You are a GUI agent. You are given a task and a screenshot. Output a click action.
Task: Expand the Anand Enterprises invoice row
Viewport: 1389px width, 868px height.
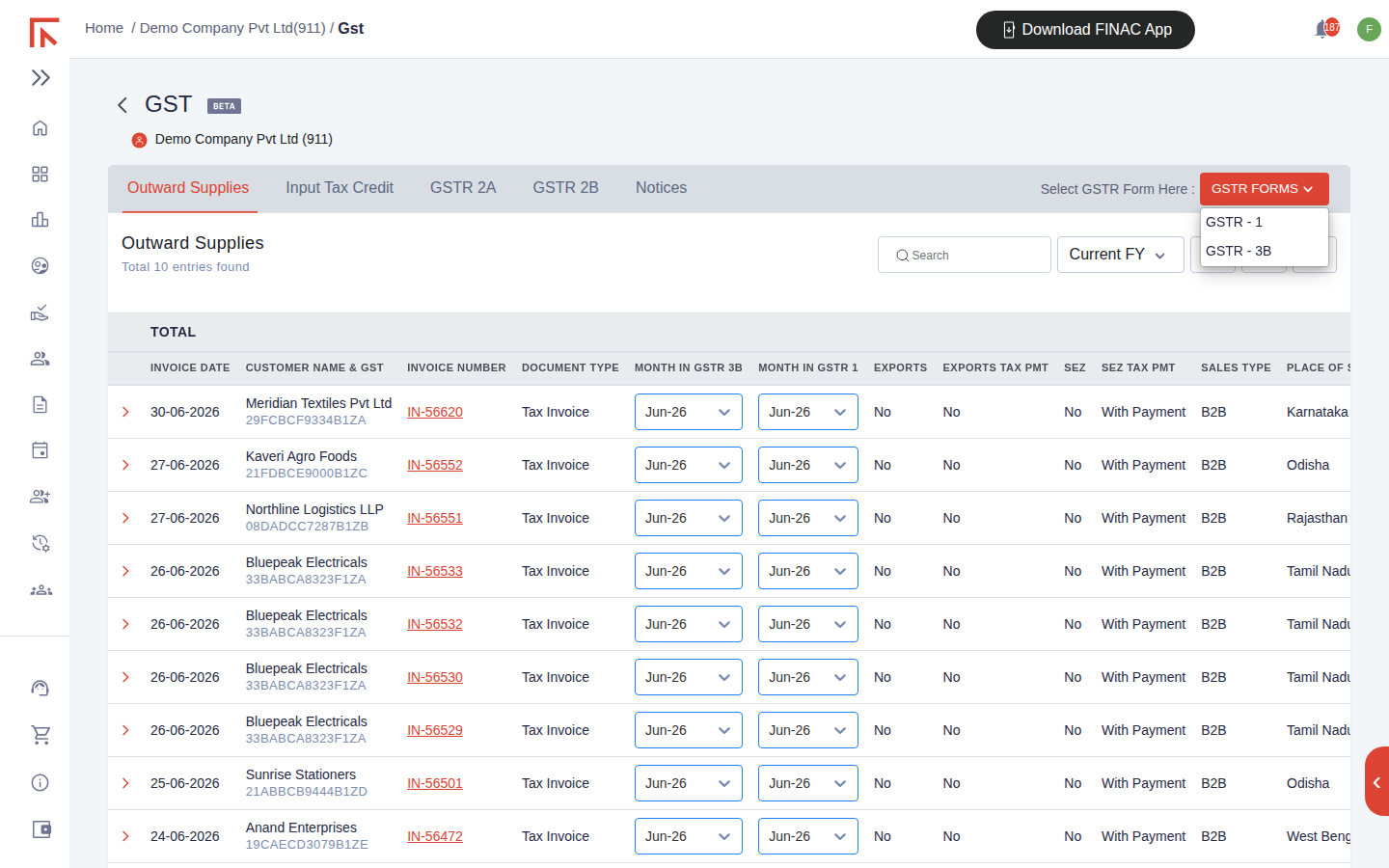(x=125, y=836)
